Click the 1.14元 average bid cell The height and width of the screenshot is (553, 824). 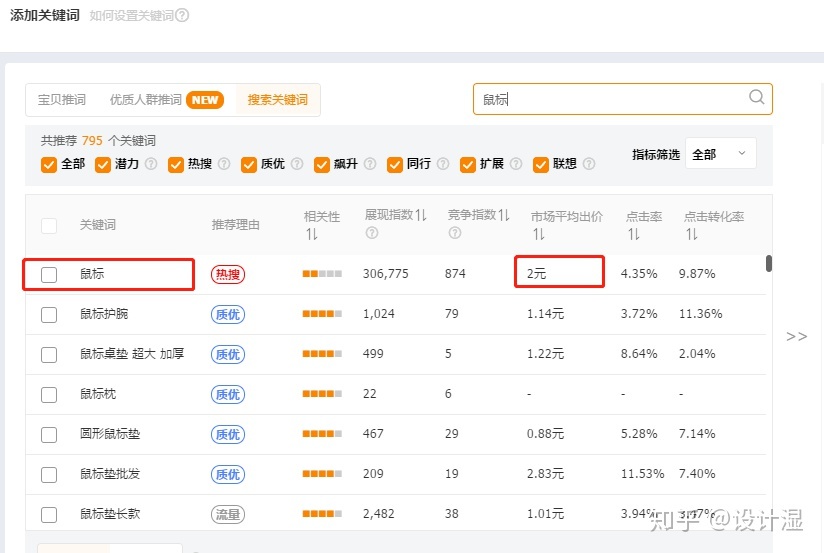click(x=545, y=314)
